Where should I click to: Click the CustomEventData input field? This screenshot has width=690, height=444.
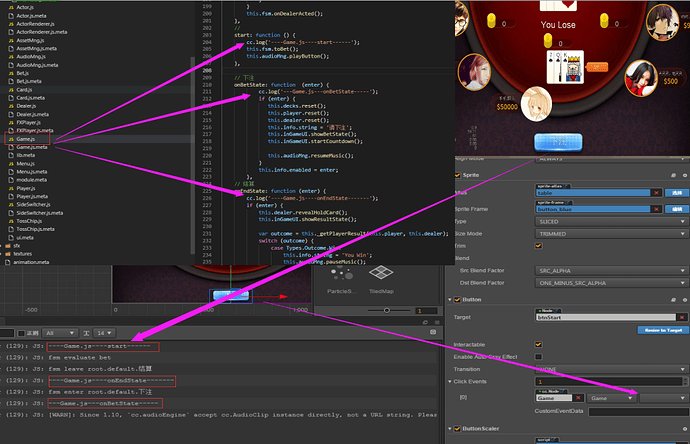point(638,411)
